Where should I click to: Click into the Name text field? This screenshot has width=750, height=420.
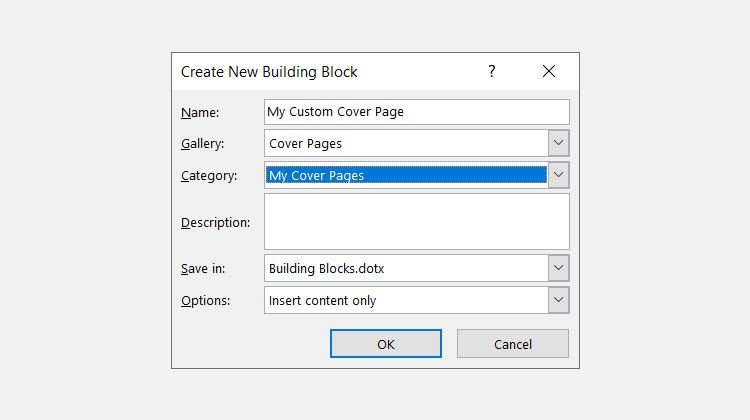(x=417, y=112)
